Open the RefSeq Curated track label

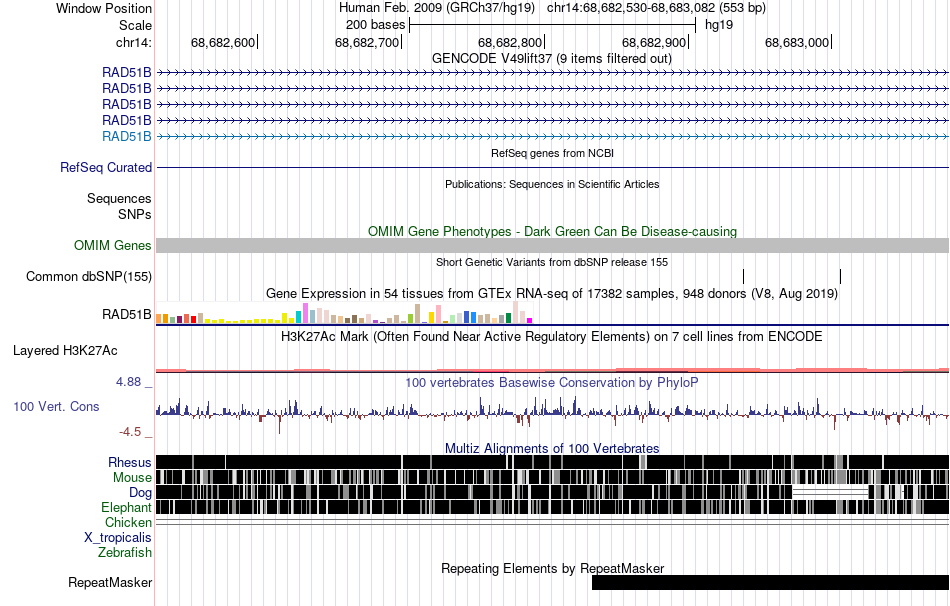point(106,167)
